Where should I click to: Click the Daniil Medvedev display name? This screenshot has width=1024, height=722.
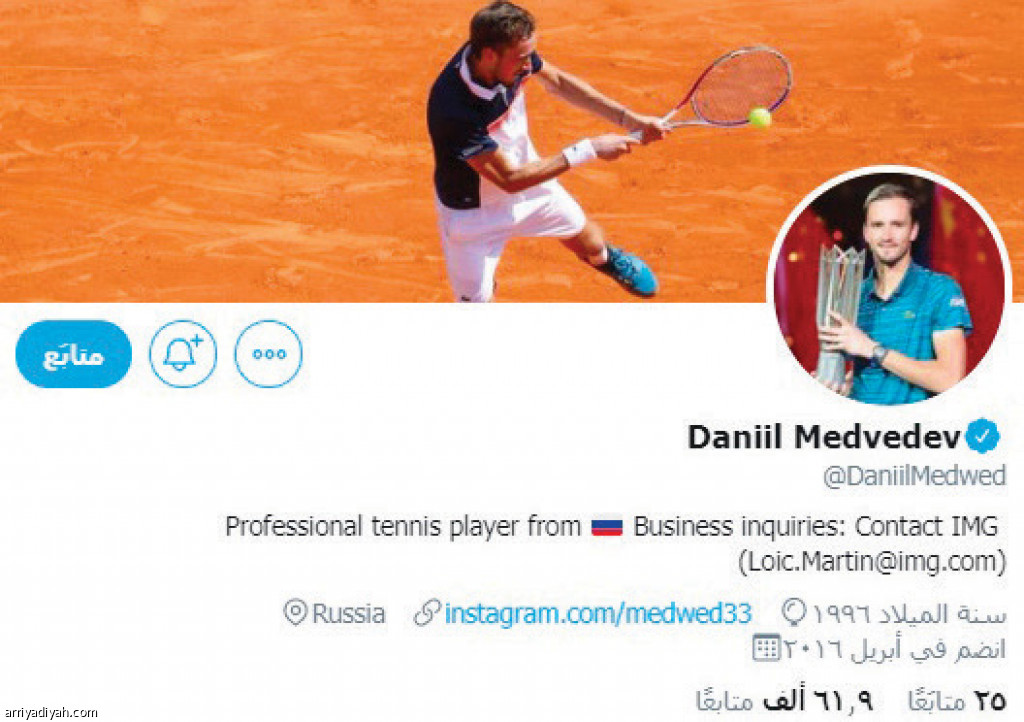tap(825, 437)
